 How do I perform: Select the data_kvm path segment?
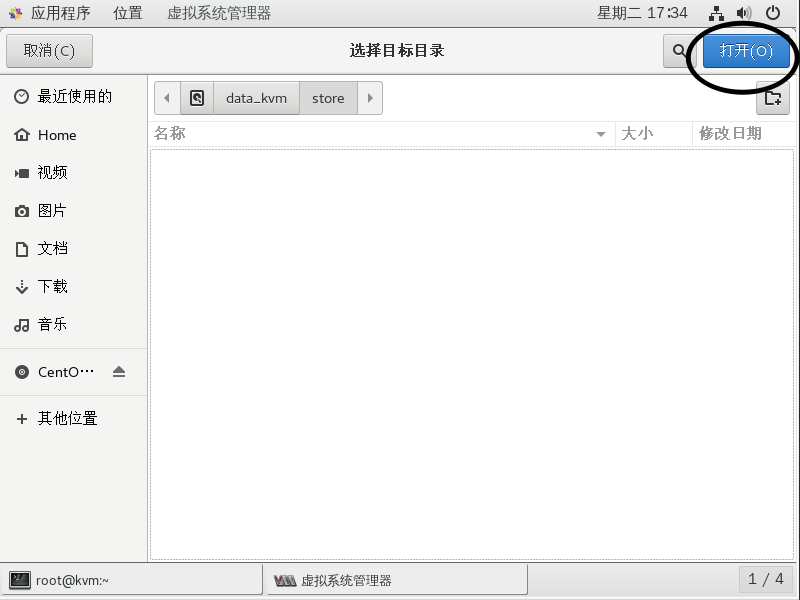coord(256,98)
